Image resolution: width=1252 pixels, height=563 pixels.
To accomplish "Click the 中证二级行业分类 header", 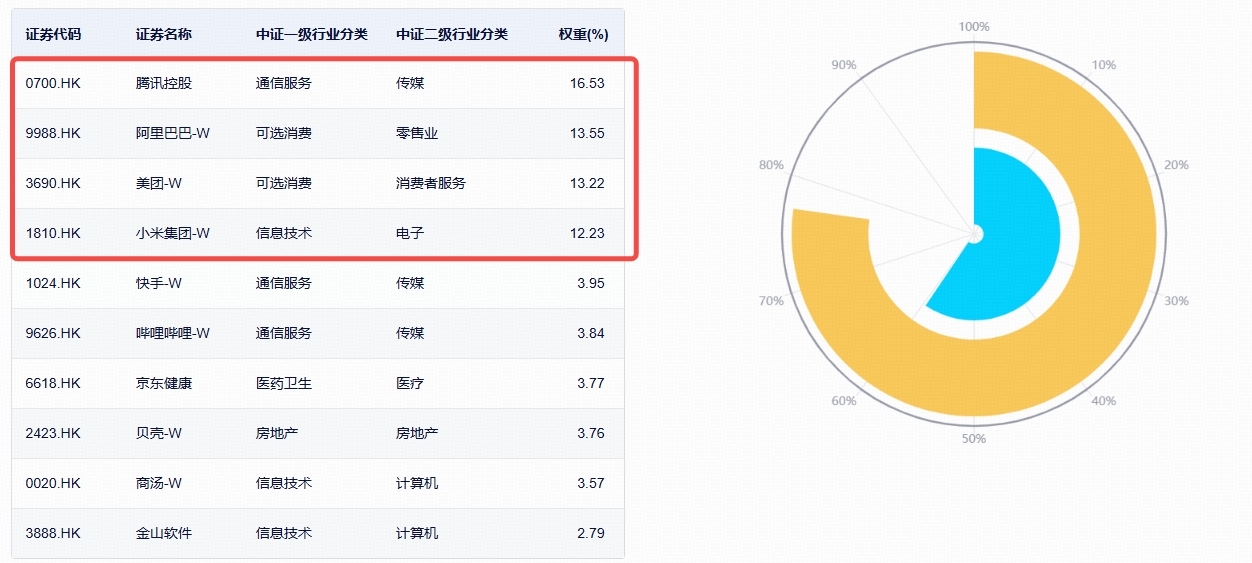I will click(x=452, y=34).
